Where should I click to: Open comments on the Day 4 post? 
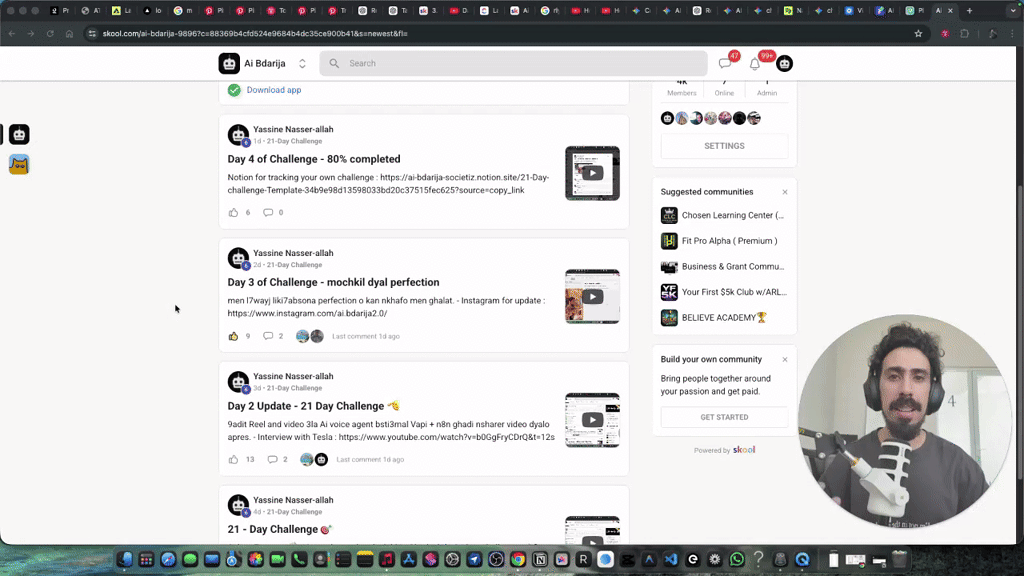pyautogui.click(x=268, y=212)
